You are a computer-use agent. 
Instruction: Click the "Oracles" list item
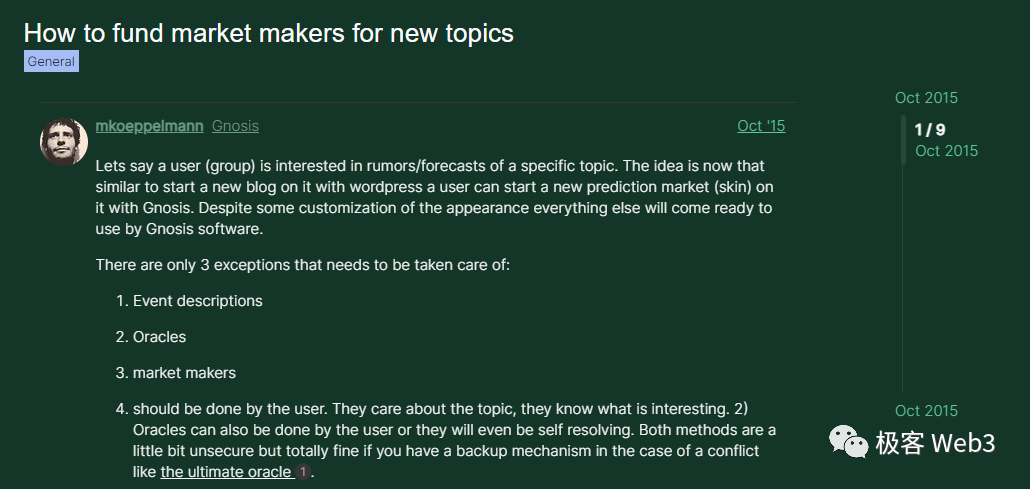(159, 337)
